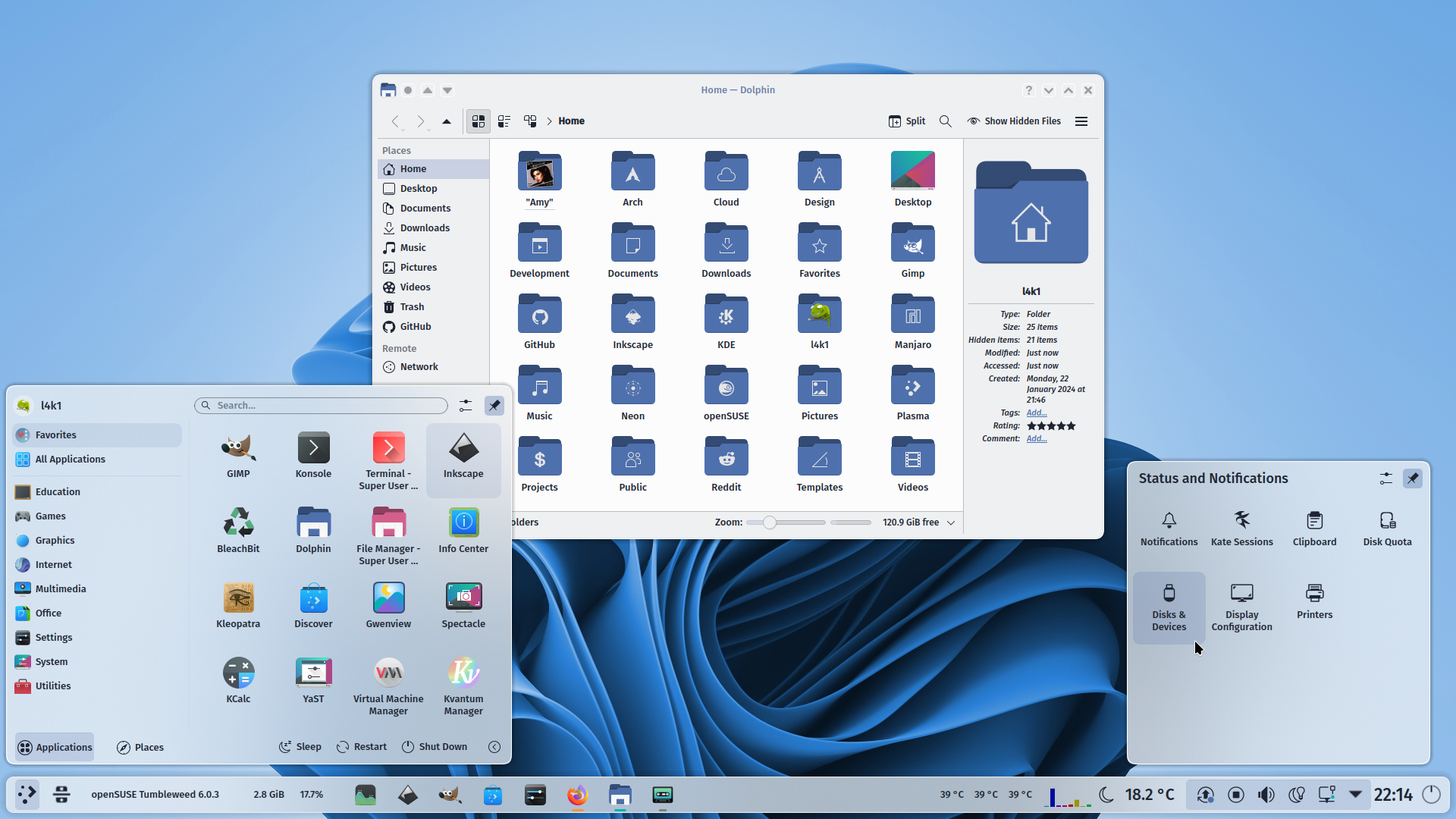Open the Projects folder in Dolphin
The height and width of the screenshot is (819, 1456).
(x=539, y=465)
